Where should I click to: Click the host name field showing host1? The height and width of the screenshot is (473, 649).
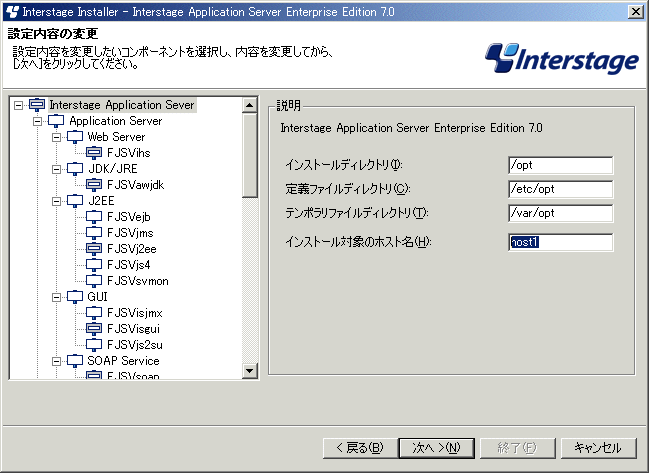(x=560, y=242)
